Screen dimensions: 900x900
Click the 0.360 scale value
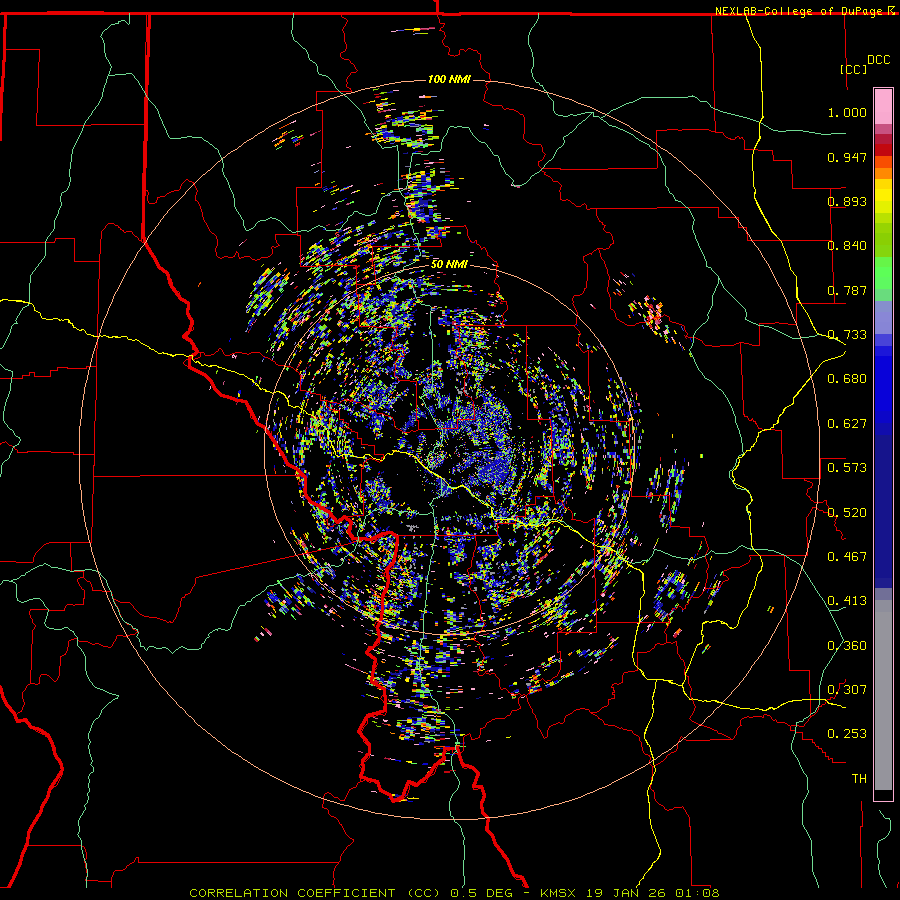847,646
